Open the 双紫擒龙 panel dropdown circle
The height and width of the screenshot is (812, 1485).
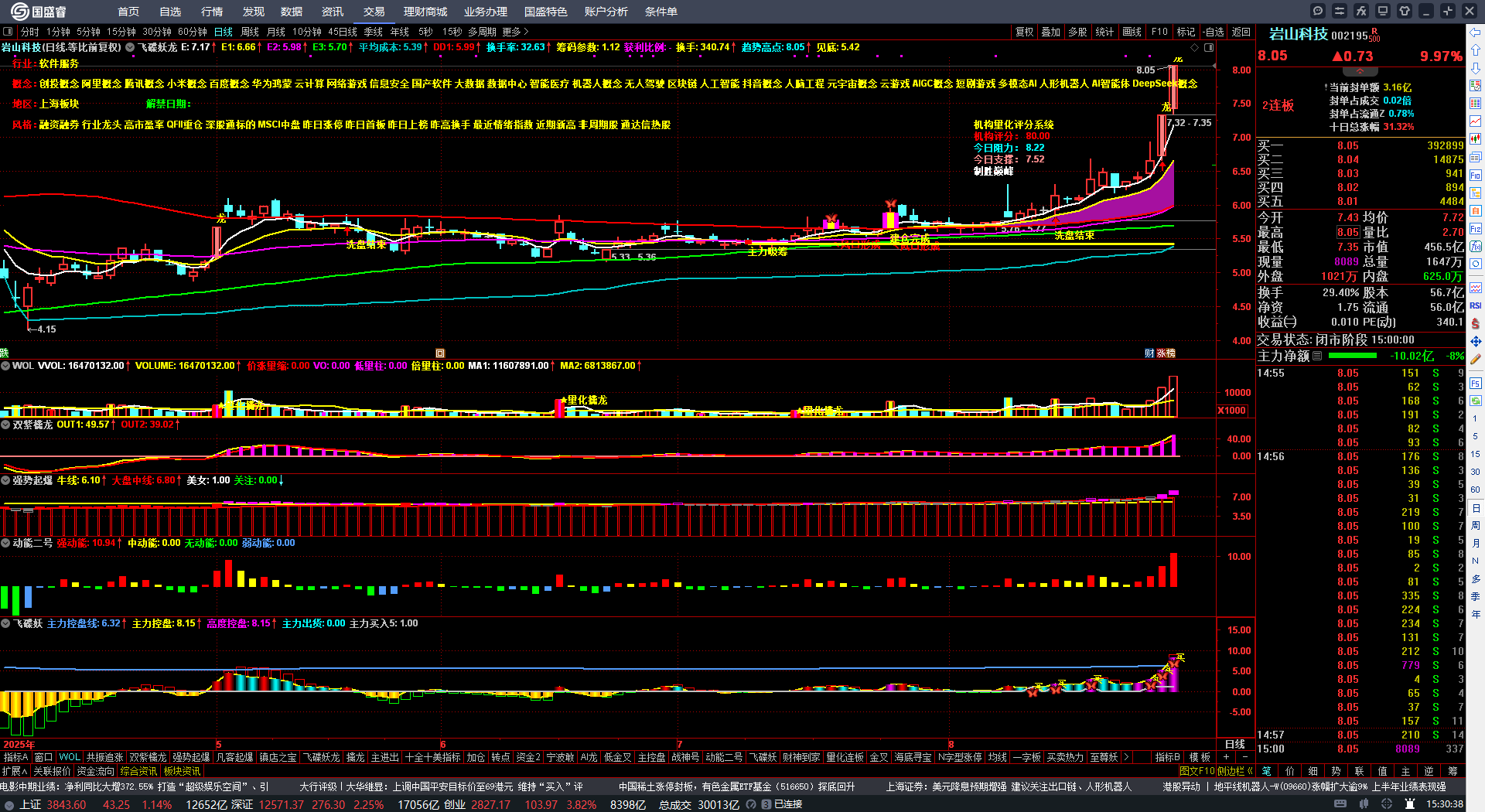pos(5,425)
